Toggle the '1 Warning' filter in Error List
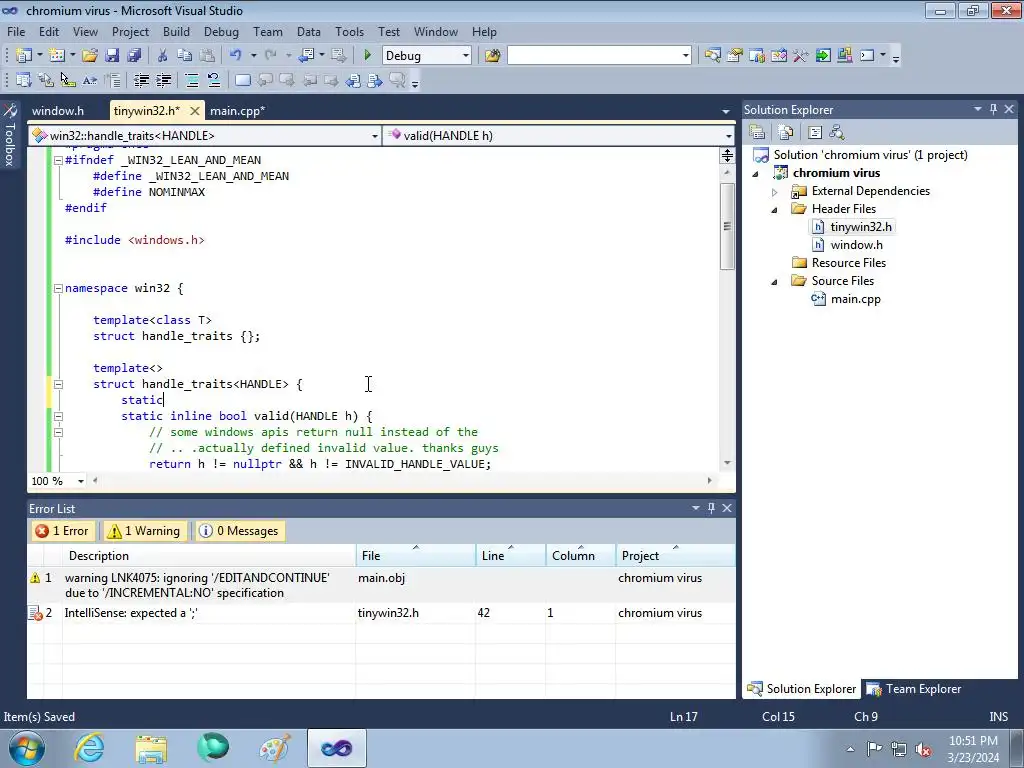Image resolution: width=1024 pixels, height=768 pixels. point(143,531)
